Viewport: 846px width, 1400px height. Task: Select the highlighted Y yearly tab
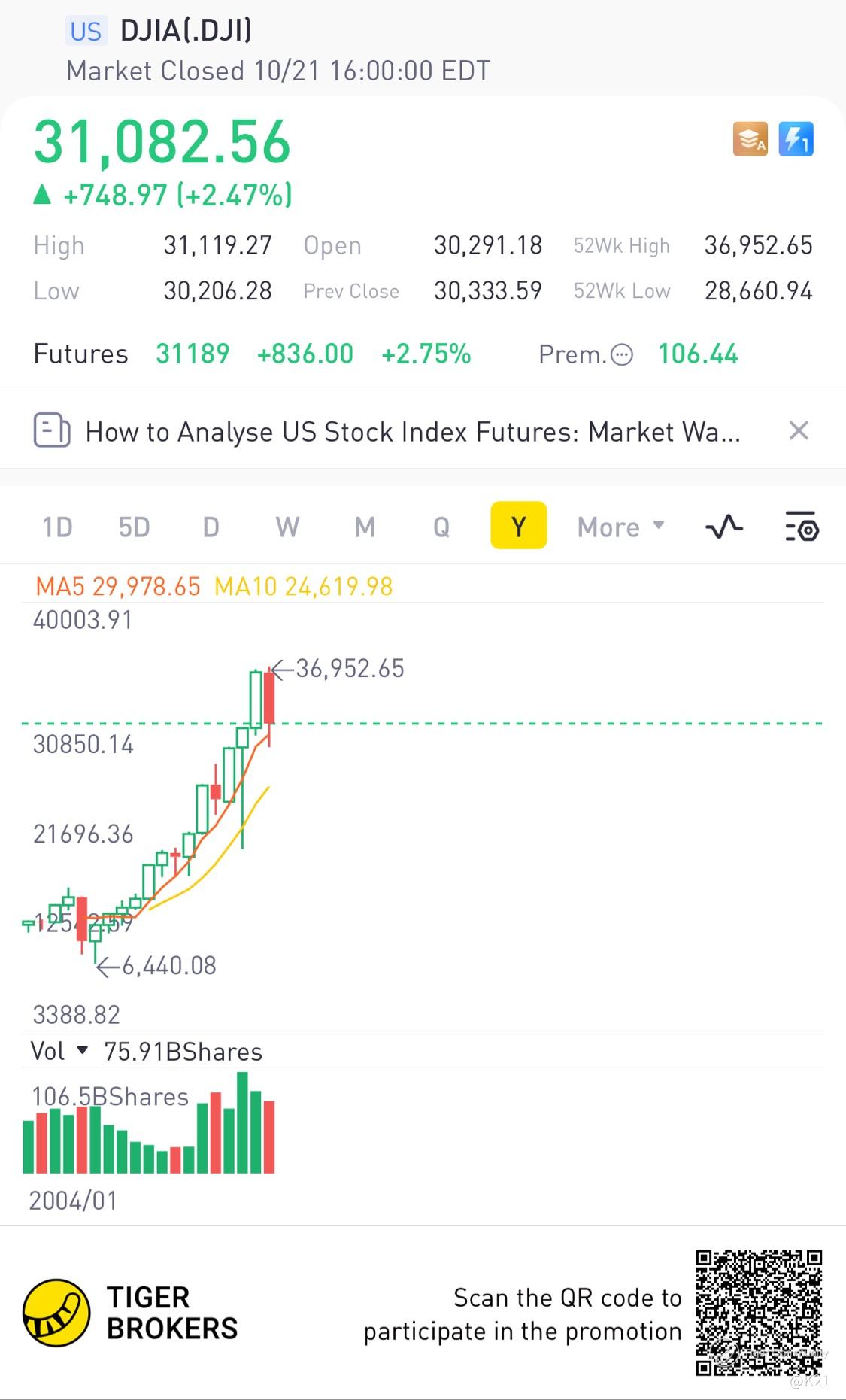[518, 526]
